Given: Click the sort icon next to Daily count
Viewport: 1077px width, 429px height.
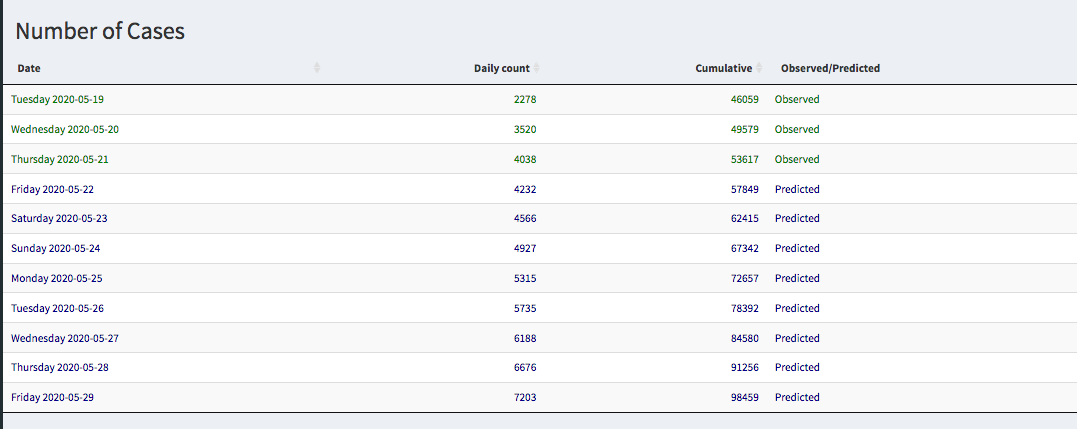Looking at the screenshot, I should [x=537, y=68].
